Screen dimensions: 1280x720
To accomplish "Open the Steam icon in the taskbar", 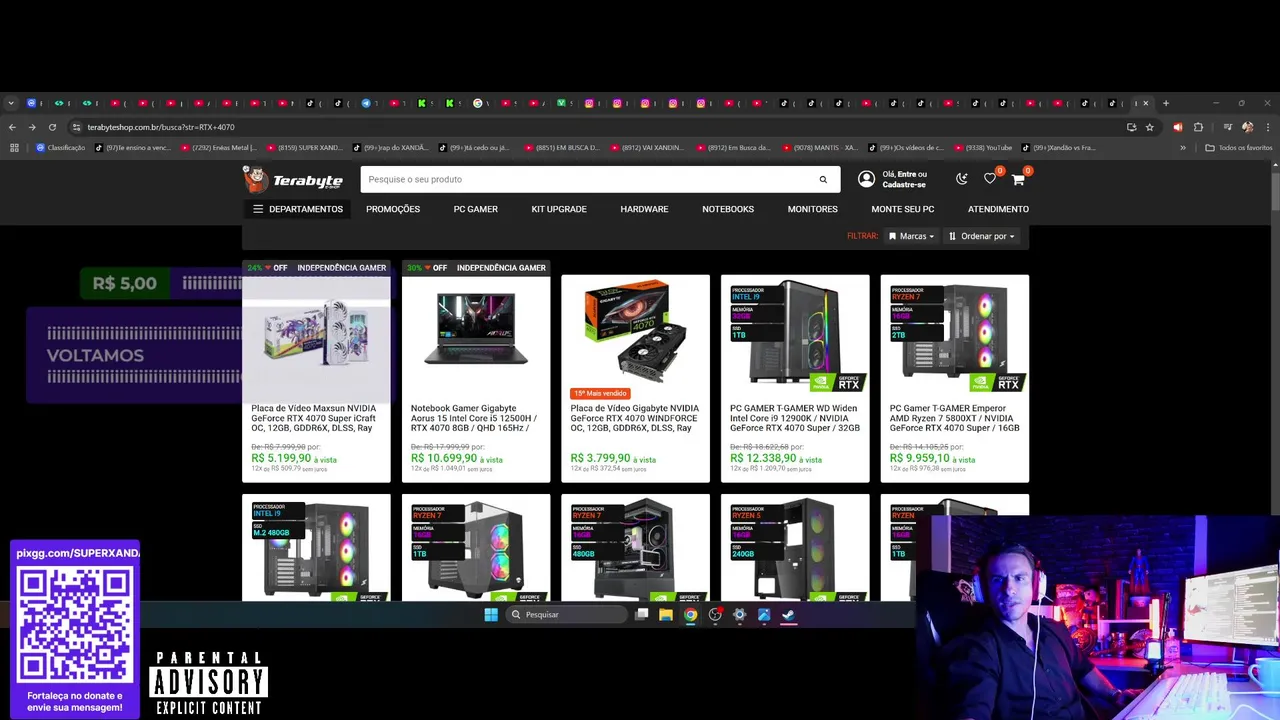I will (788, 615).
